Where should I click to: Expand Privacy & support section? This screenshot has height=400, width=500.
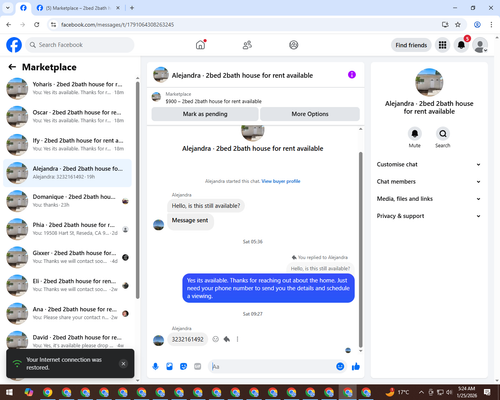[429, 216]
